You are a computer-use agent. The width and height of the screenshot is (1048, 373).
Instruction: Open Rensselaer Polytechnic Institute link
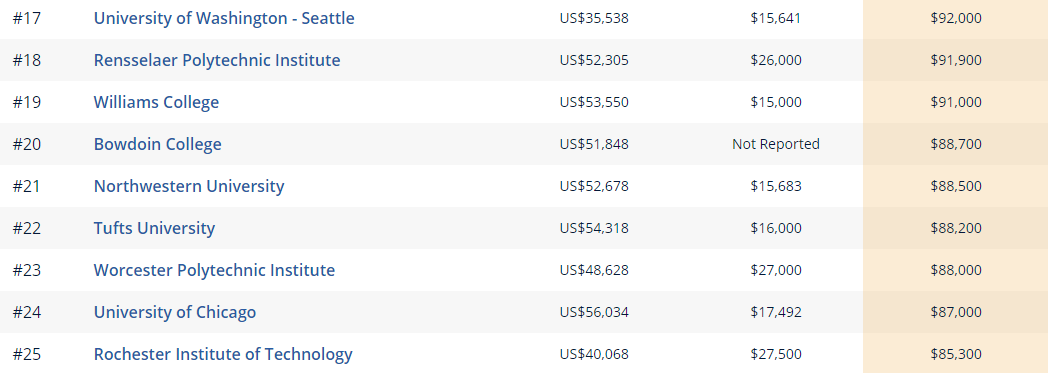217,60
